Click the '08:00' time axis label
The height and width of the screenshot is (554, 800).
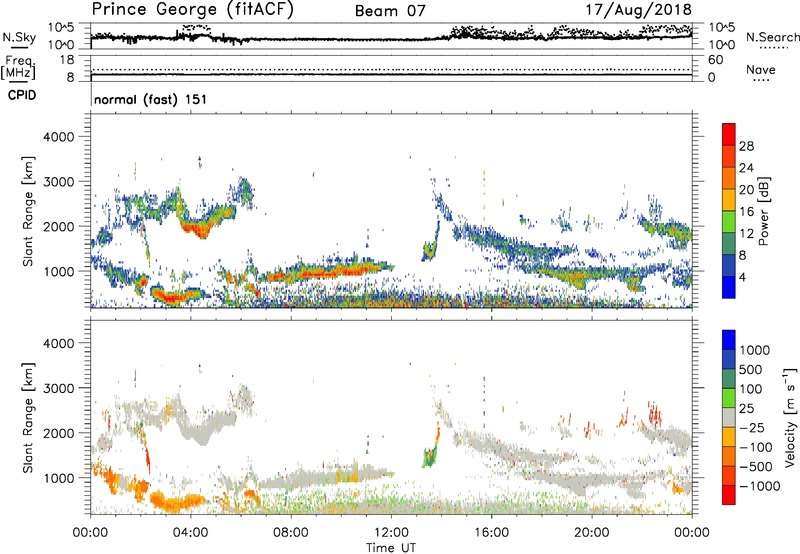coord(291,533)
